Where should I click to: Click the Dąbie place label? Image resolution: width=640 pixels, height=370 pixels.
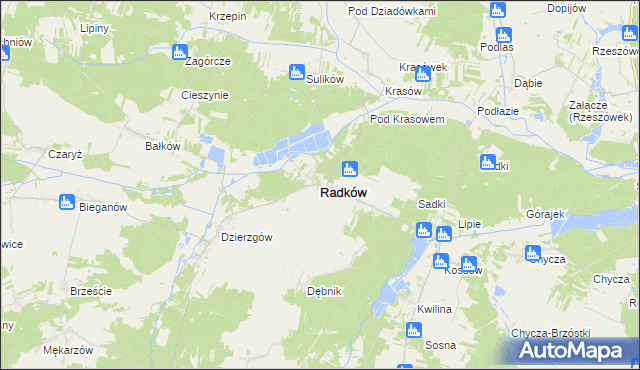tap(528, 83)
